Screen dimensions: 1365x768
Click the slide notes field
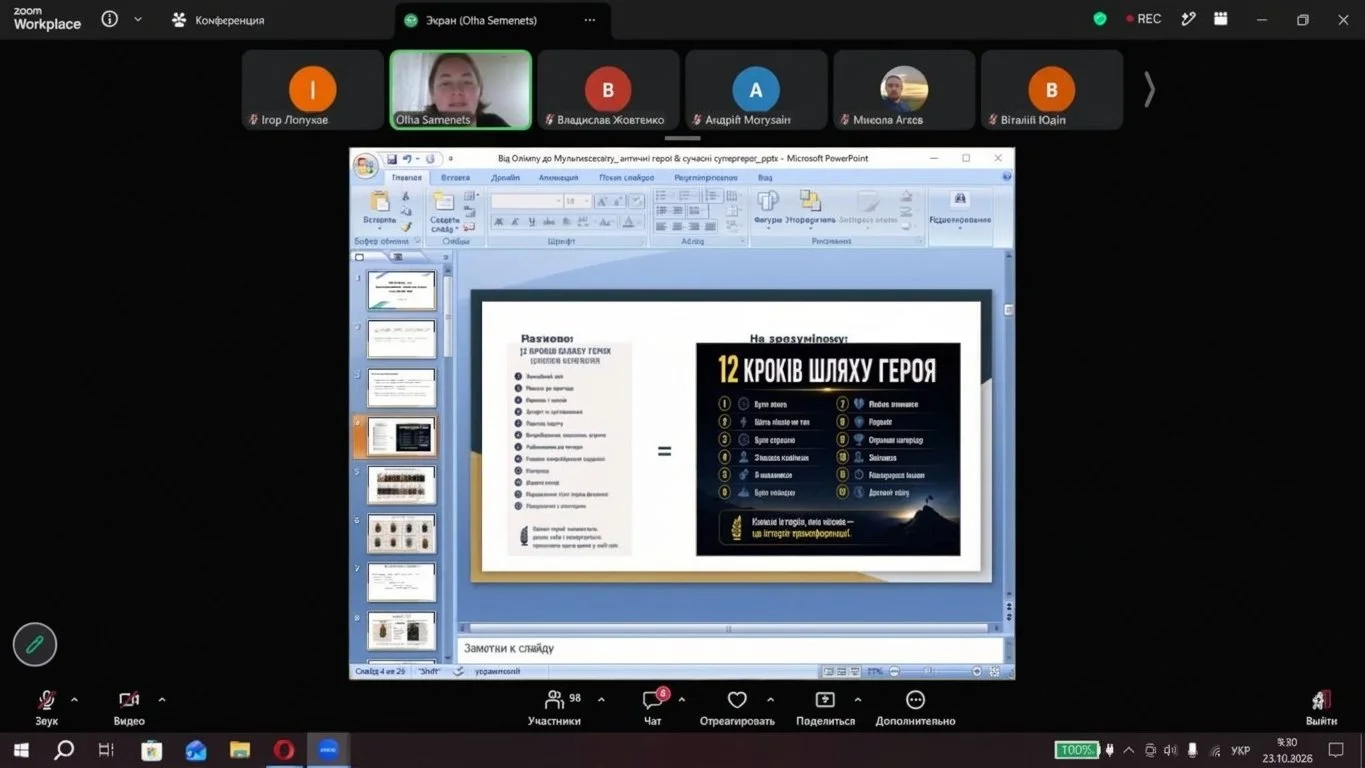pyautogui.click(x=729, y=648)
